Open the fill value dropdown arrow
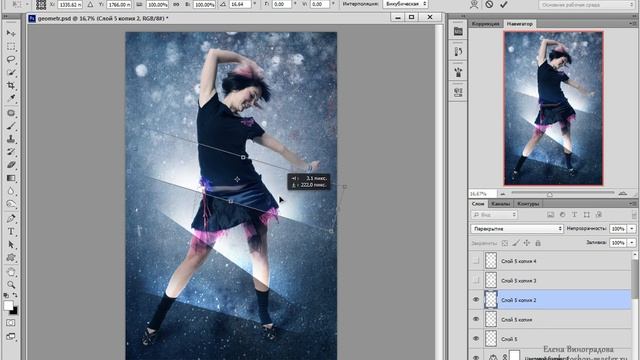The height and width of the screenshot is (360, 640). [632, 243]
